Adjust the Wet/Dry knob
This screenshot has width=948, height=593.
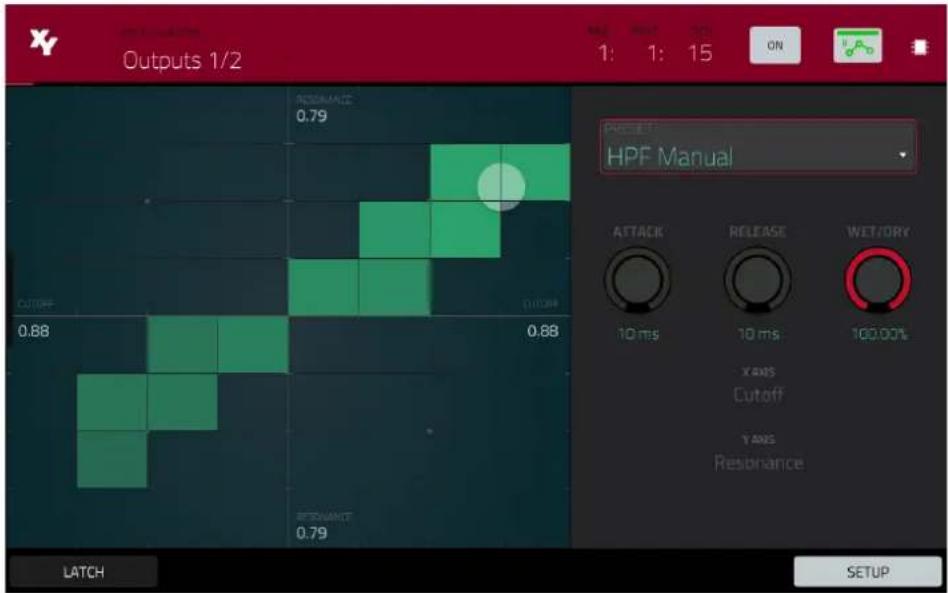pyautogui.click(x=878, y=280)
